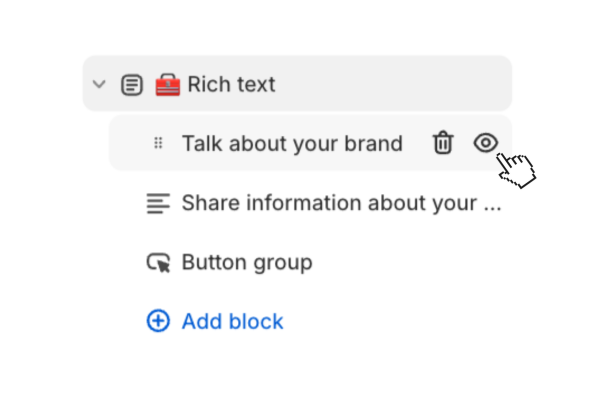Click the drag handle for Talk about your brand
The image size is (600, 400).
pyautogui.click(x=158, y=143)
